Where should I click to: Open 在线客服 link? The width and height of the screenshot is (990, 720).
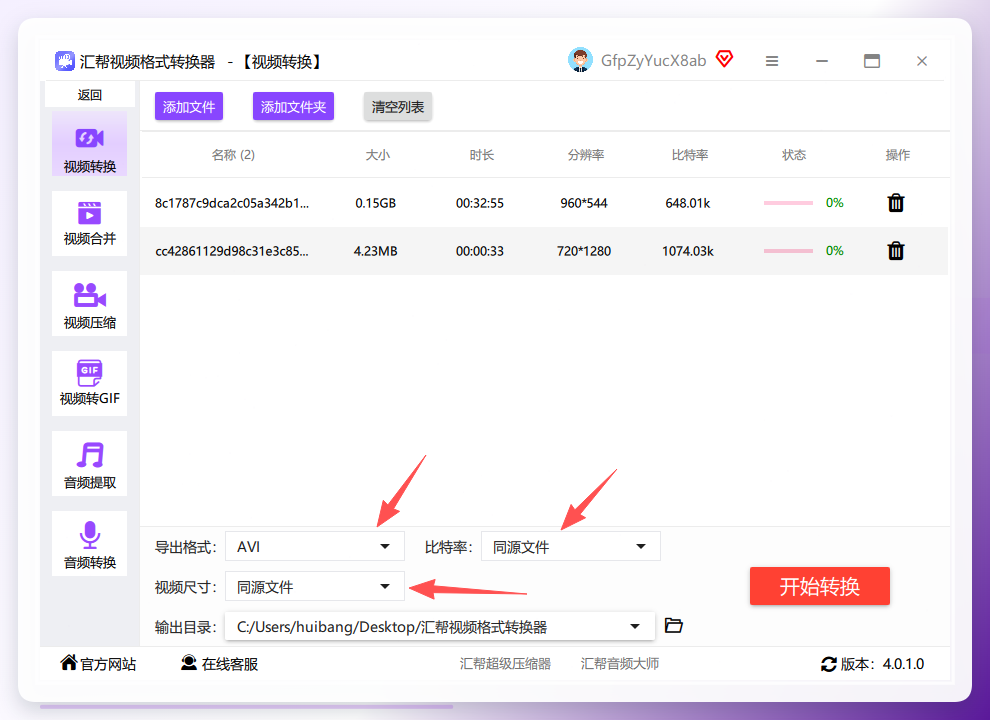point(230,664)
